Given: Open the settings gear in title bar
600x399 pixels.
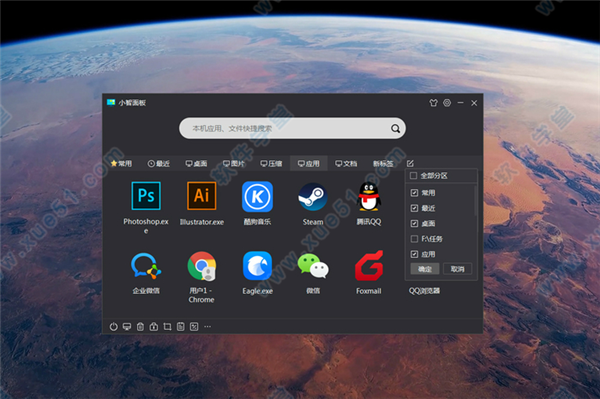Looking at the screenshot, I should click(447, 103).
